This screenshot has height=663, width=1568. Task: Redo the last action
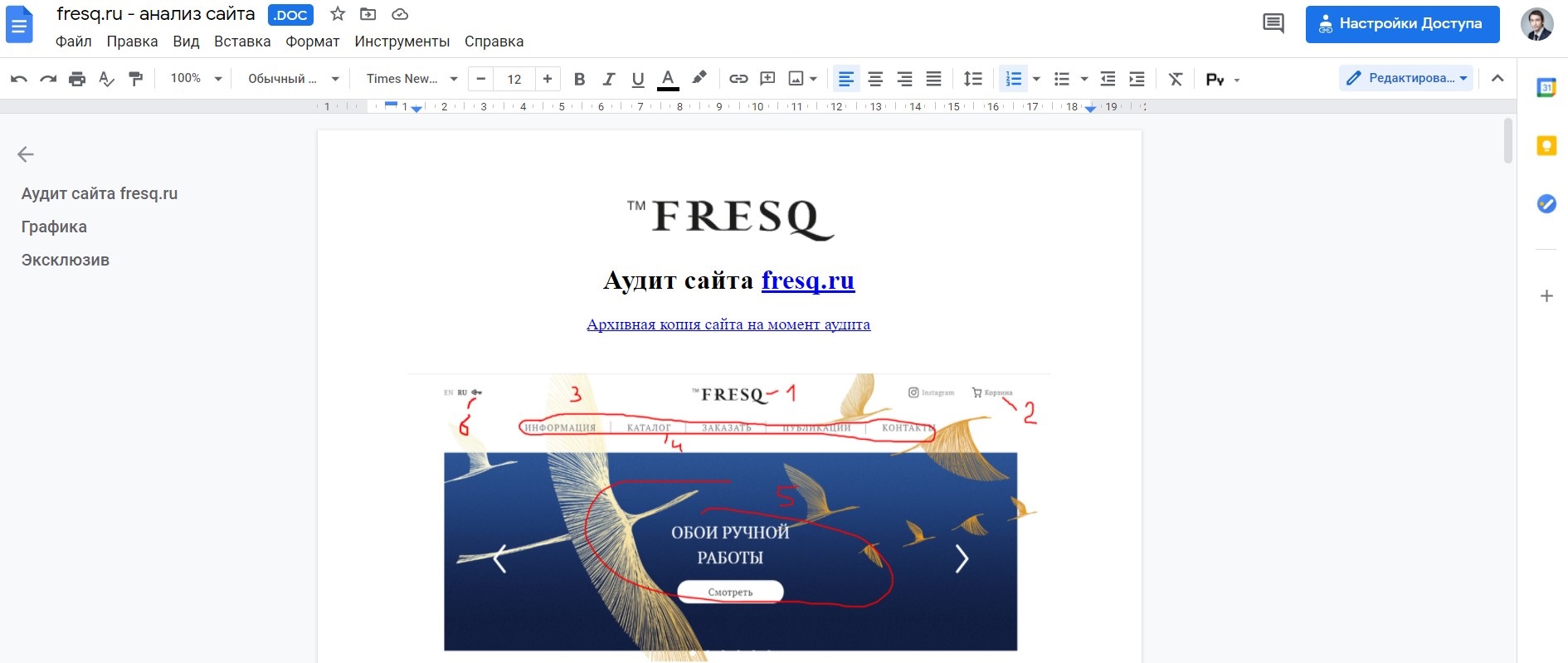click(48, 79)
